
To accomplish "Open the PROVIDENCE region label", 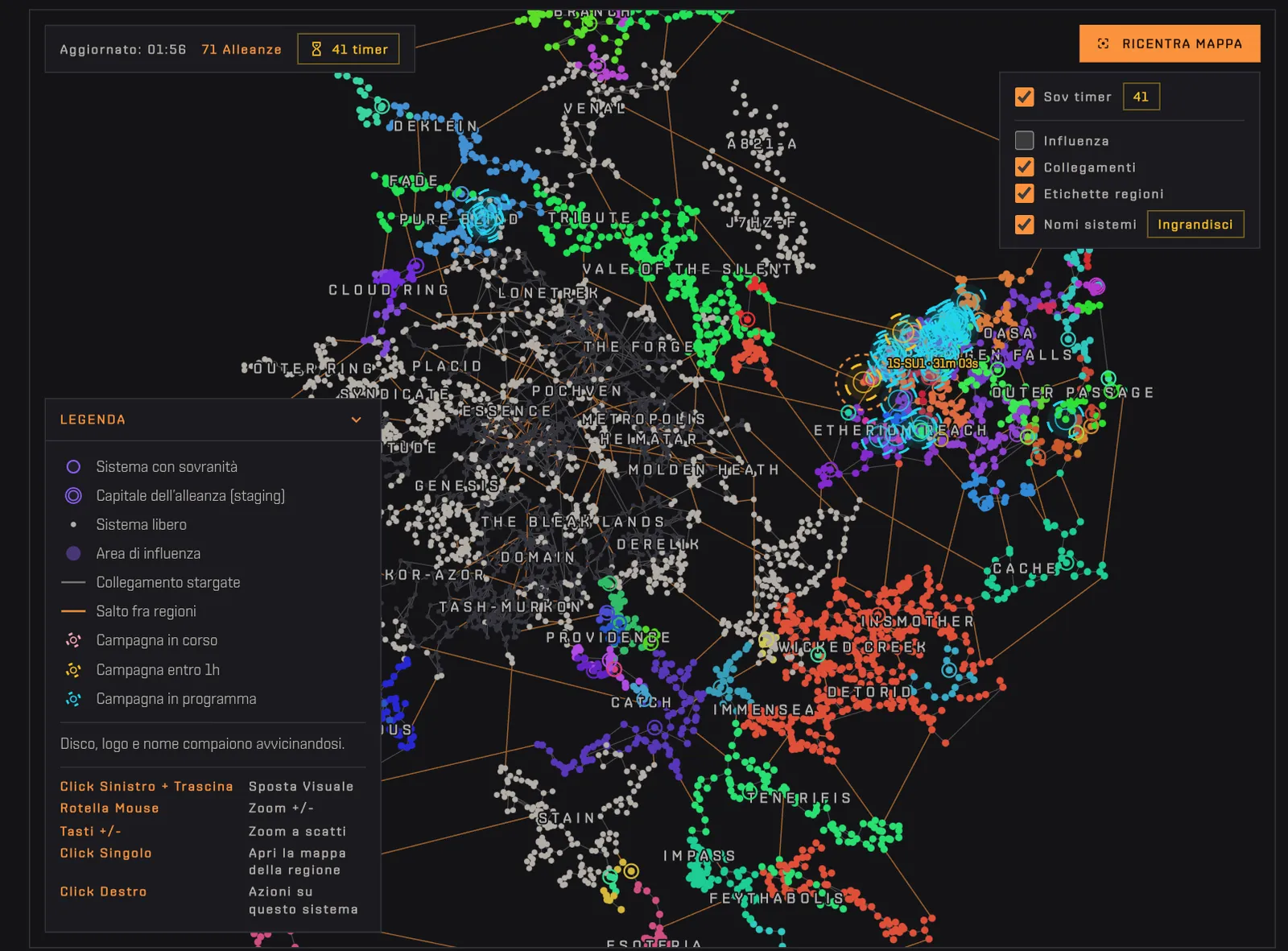I will (x=608, y=637).
